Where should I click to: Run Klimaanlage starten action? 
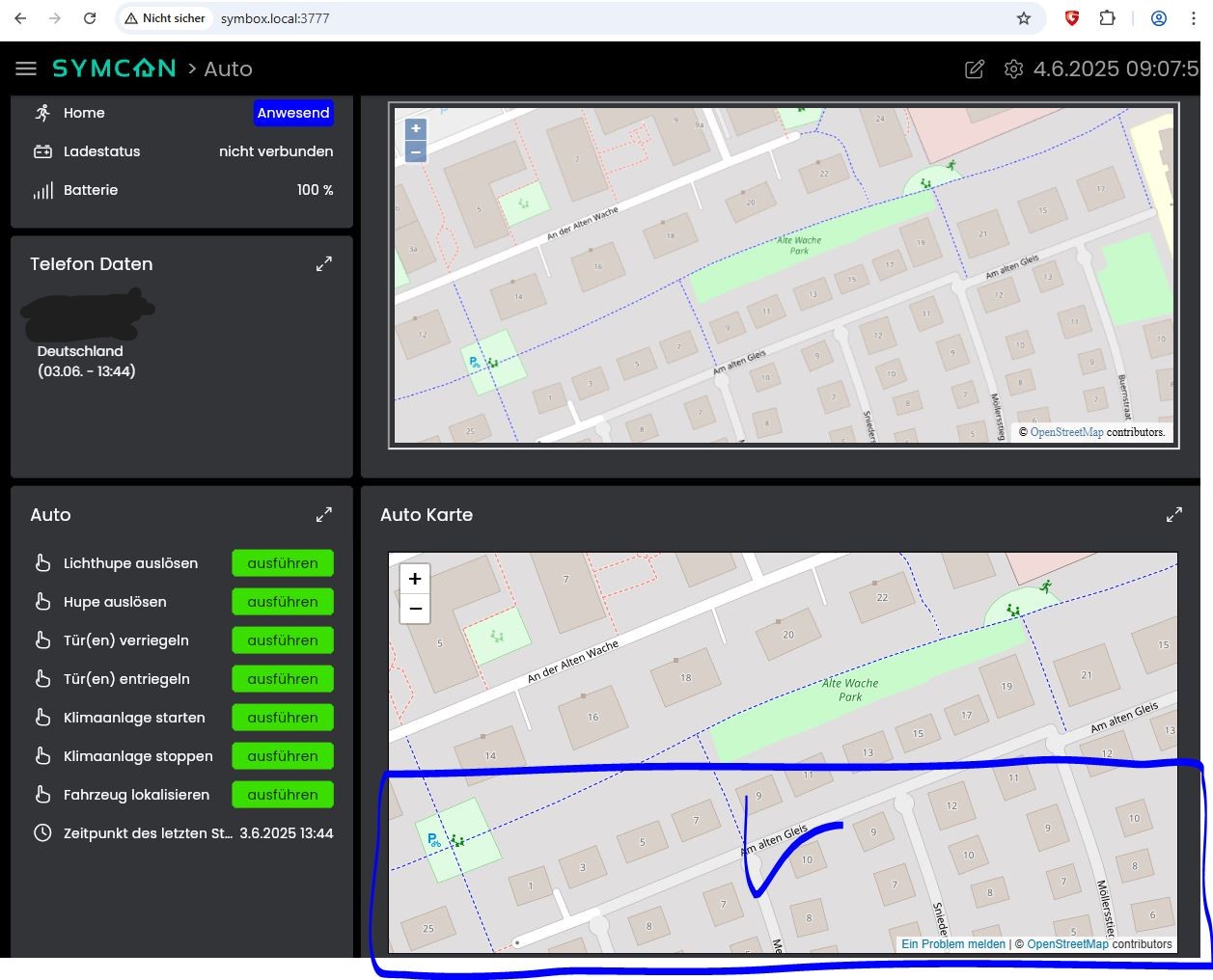coord(283,718)
